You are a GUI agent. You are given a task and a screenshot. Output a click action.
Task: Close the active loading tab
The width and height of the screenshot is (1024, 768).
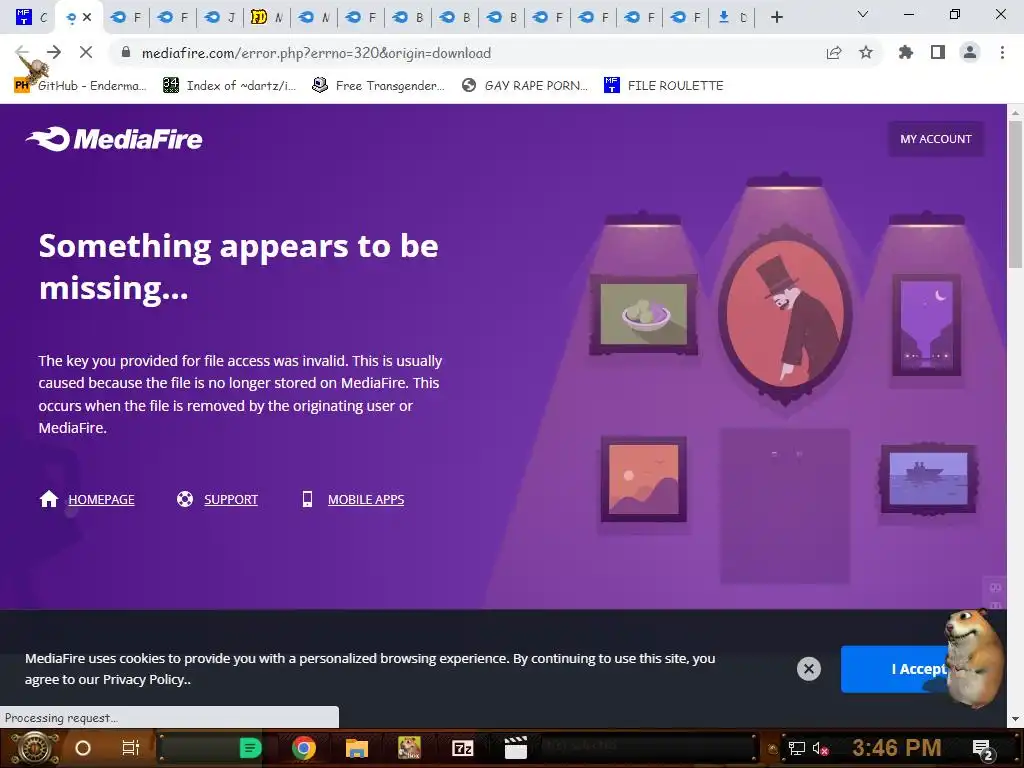click(88, 17)
